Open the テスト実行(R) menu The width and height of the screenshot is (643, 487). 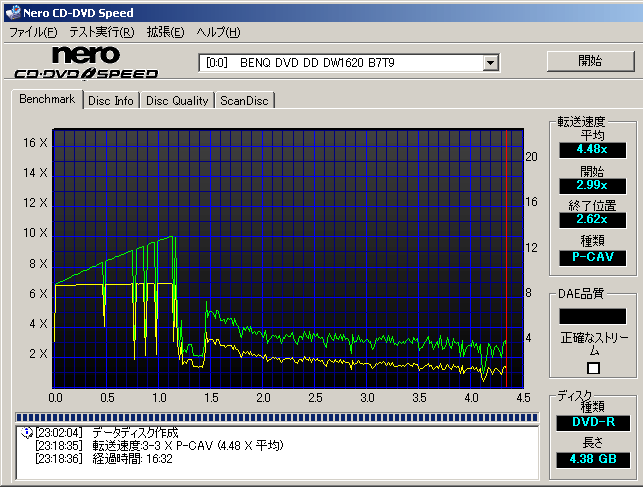(102, 32)
